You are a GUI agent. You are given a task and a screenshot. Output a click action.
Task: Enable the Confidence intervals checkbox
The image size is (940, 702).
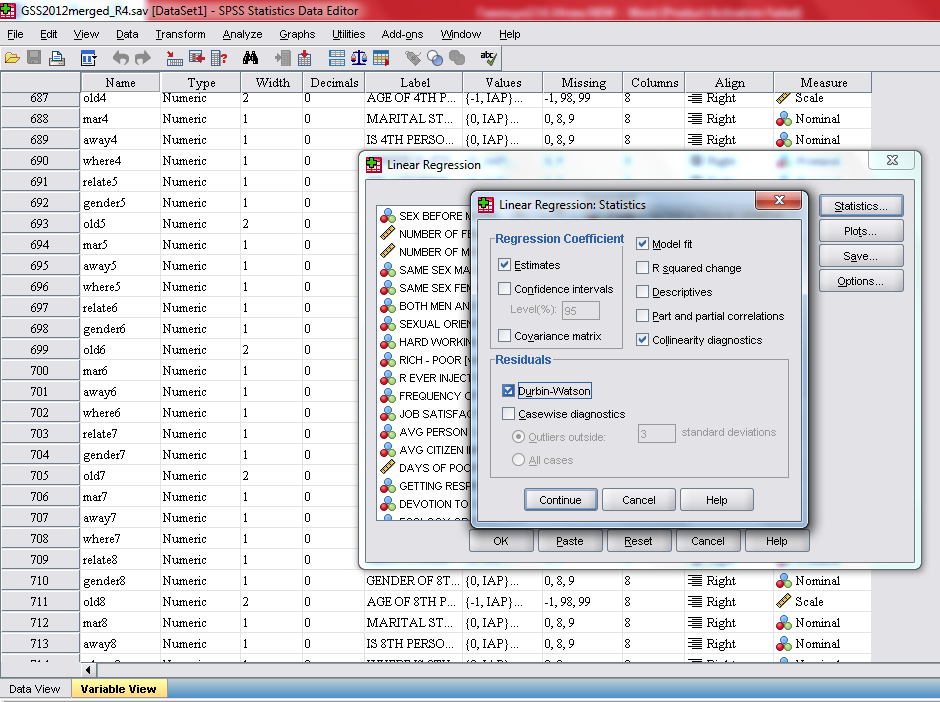tap(504, 289)
